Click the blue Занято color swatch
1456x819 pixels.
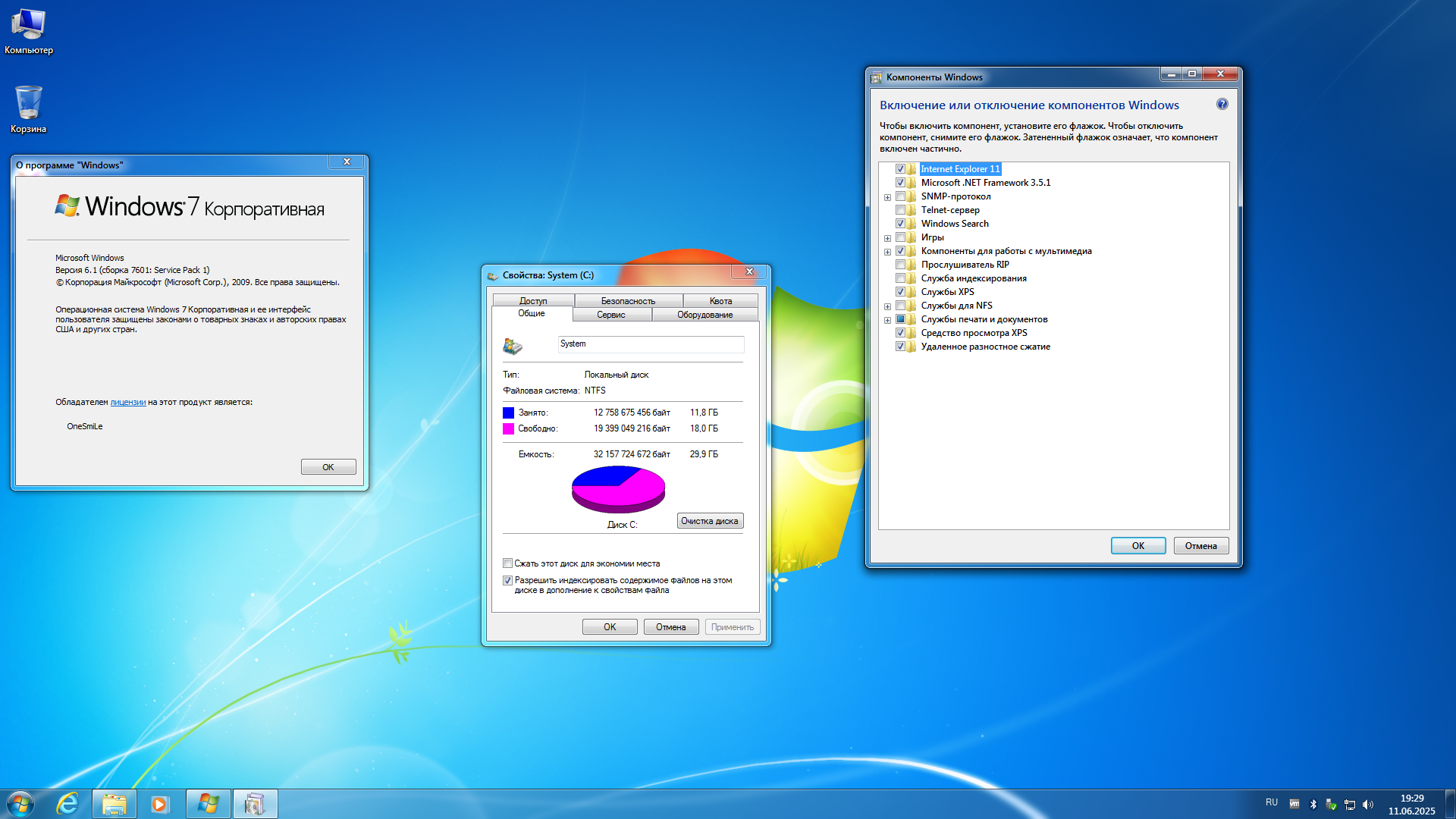click(508, 413)
